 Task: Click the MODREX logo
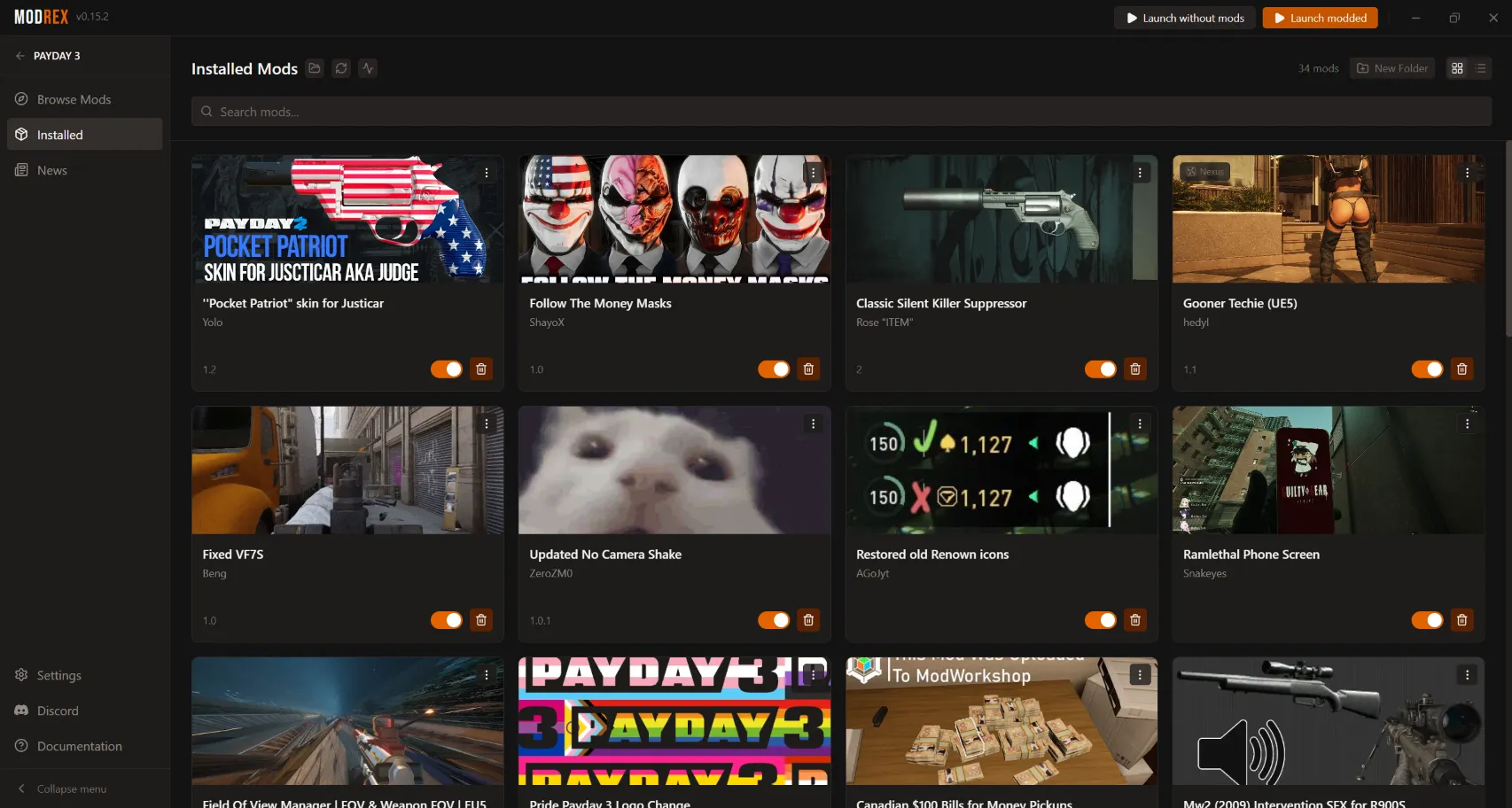point(42,17)
